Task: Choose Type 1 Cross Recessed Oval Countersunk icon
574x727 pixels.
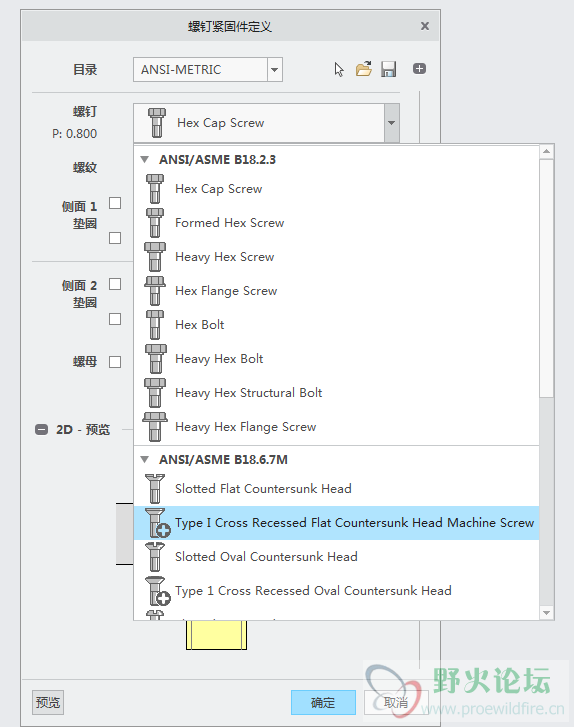Action: tap(157, 591)
